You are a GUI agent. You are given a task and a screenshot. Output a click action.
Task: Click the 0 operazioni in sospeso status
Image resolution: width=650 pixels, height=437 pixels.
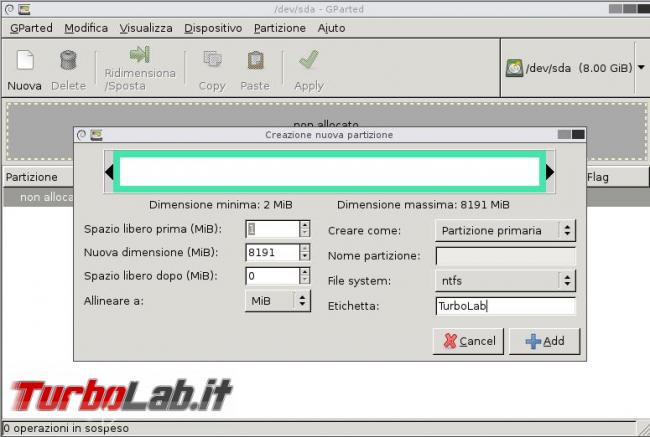pos(66,428)
